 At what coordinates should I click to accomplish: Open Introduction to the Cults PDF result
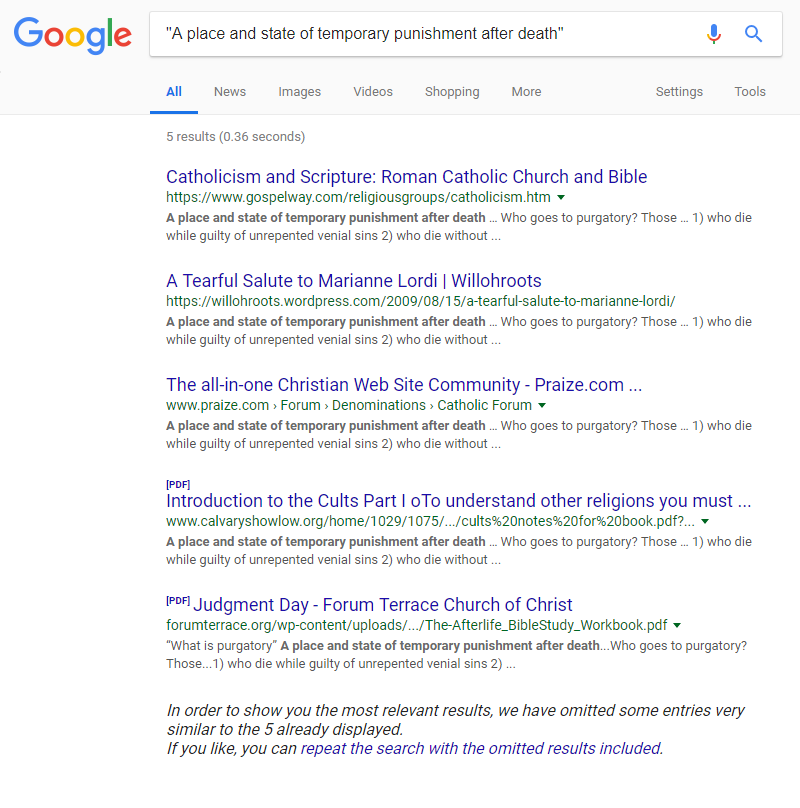click(x=458, y=501)
